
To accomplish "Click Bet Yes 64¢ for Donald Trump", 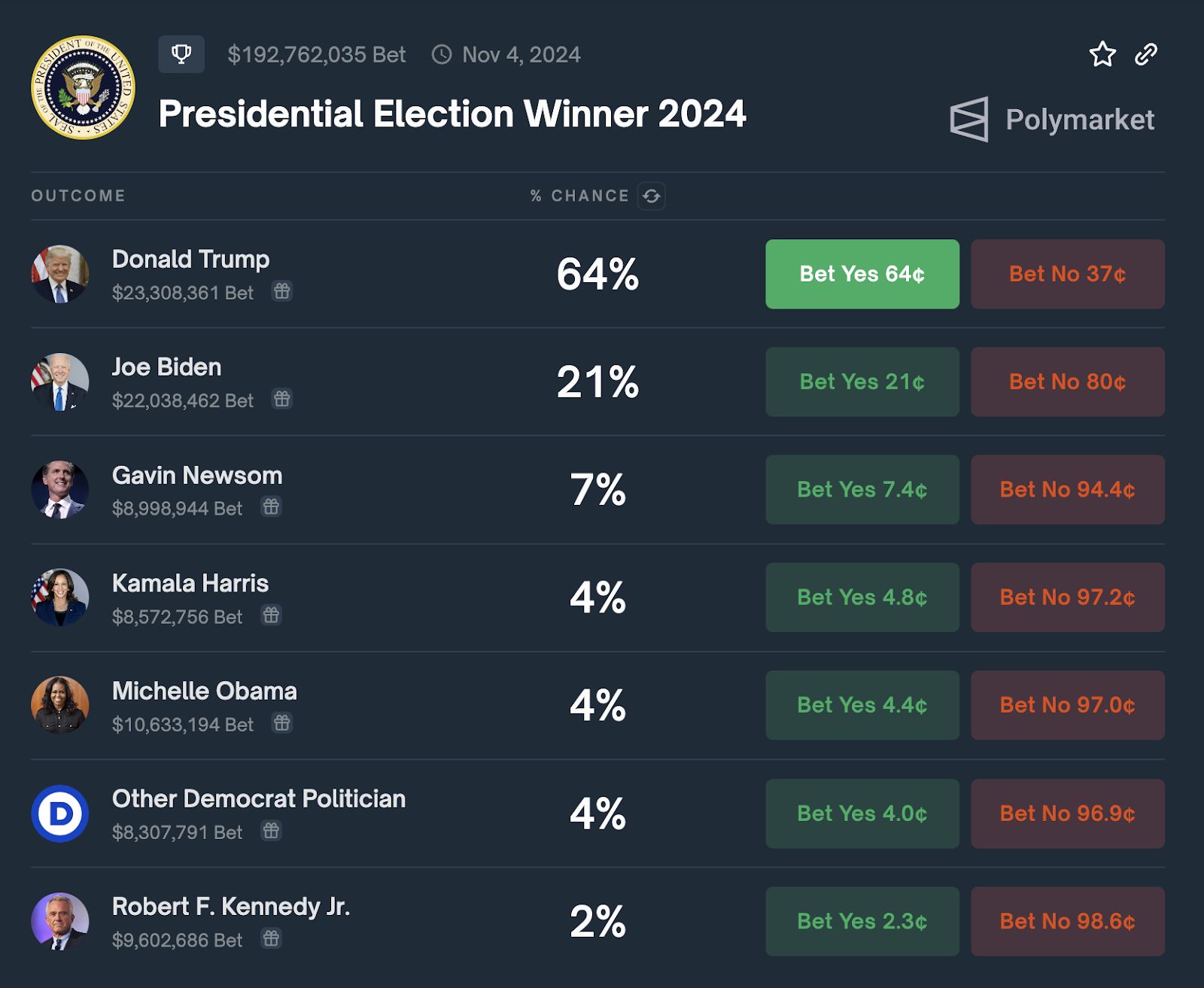I will pos(862,274).
